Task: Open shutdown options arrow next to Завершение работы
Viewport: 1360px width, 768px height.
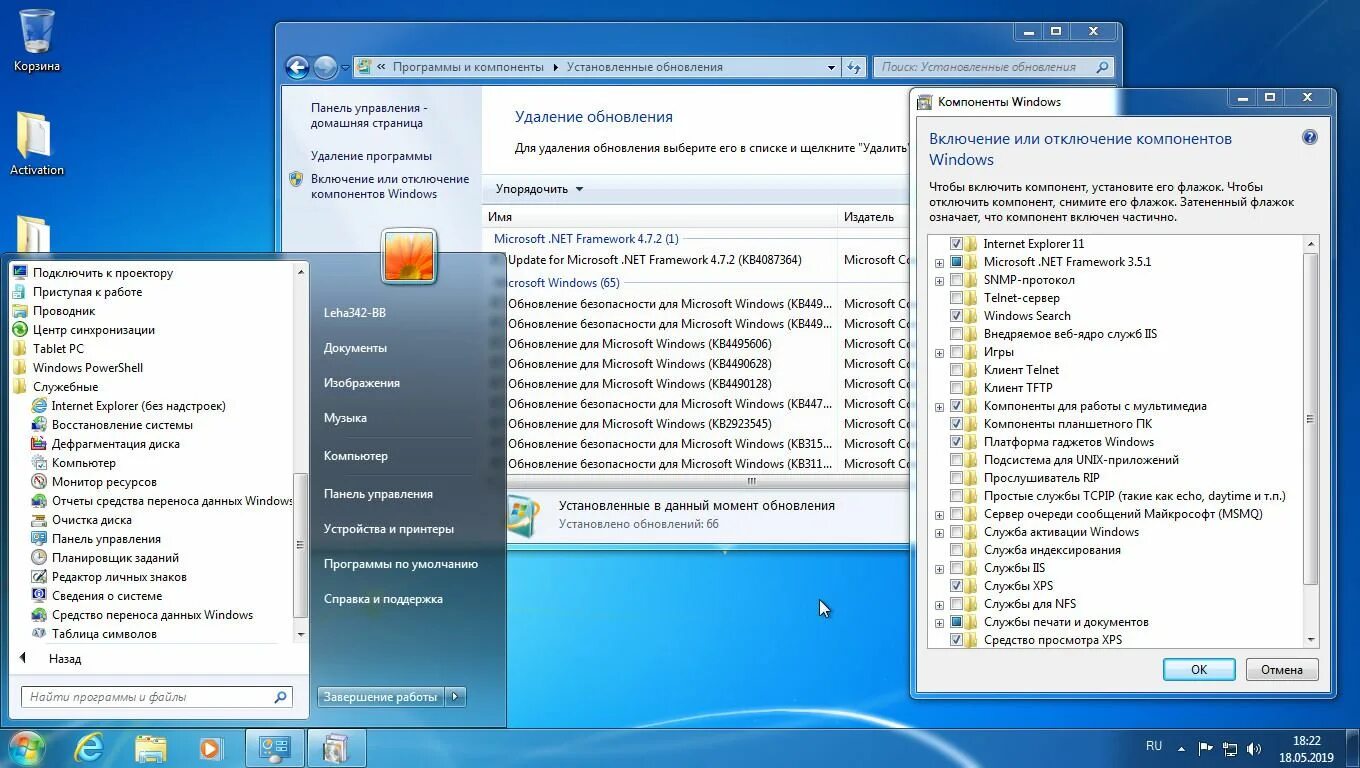Action: [x=455, y=697]
